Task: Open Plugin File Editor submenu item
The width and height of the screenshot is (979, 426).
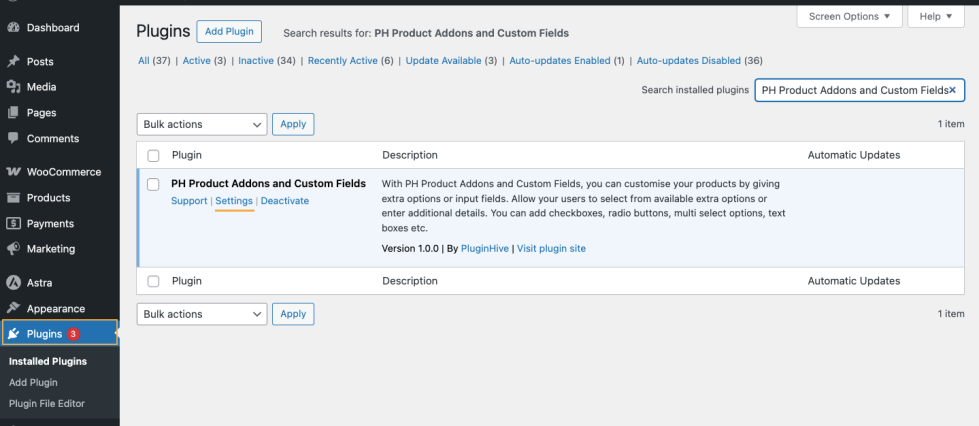Action: (47, 404)
